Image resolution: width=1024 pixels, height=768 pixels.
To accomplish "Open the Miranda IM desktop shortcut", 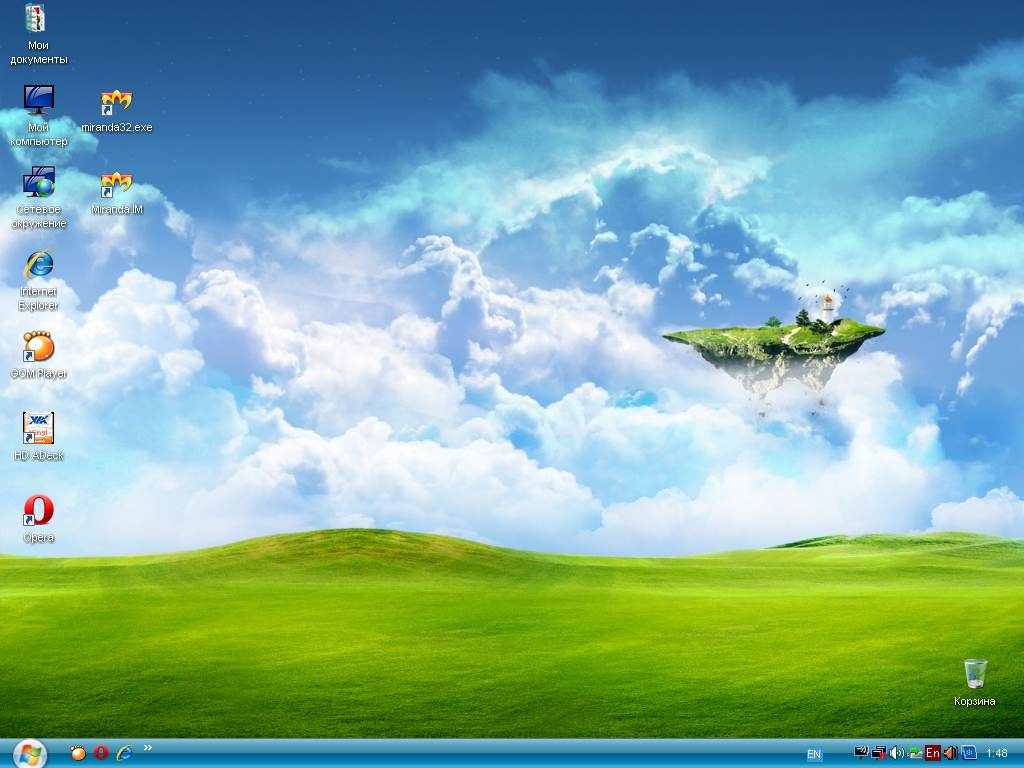I will pyautogui.click(x=117, y=186).
